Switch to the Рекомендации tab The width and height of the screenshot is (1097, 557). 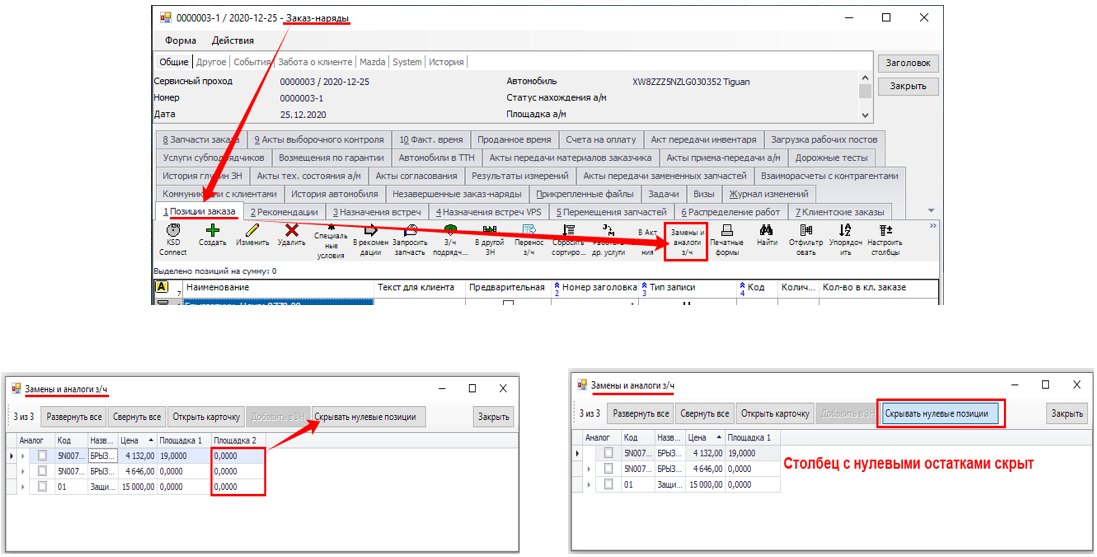[284, 212]
